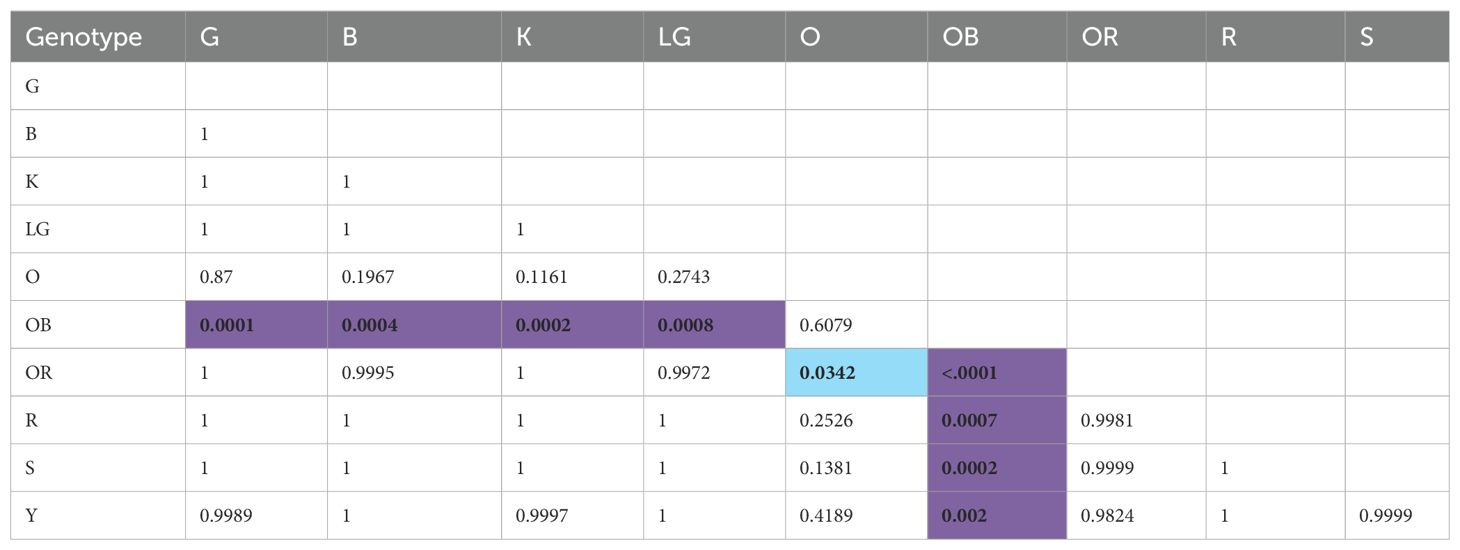Click the OB column header
The width and height of the screenshot is (1460, 550).
[x=960, y=37]
